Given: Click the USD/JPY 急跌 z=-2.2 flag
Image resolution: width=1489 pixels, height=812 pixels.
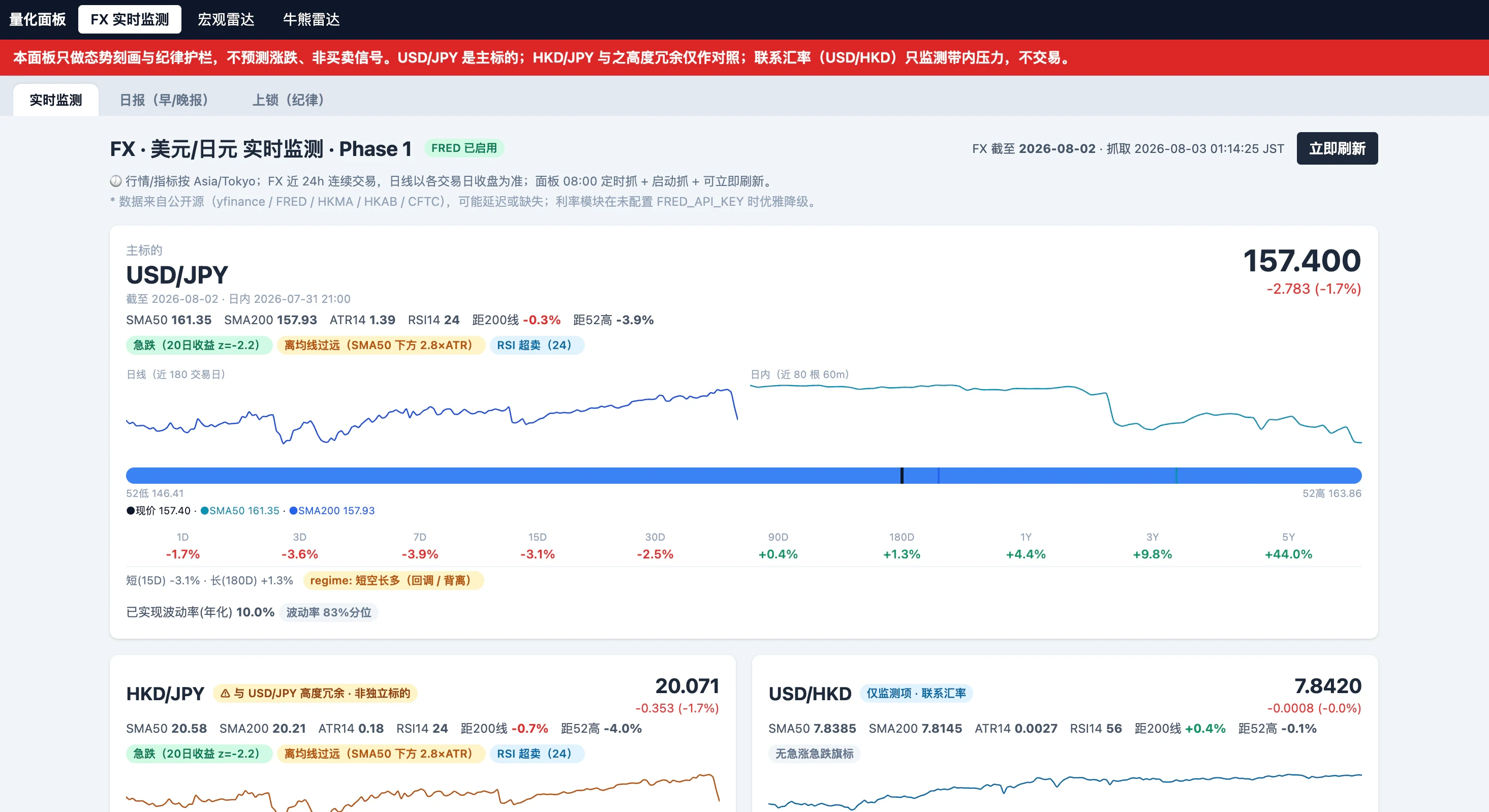Looking at the screenshot, I should click(x=199, y=345).
